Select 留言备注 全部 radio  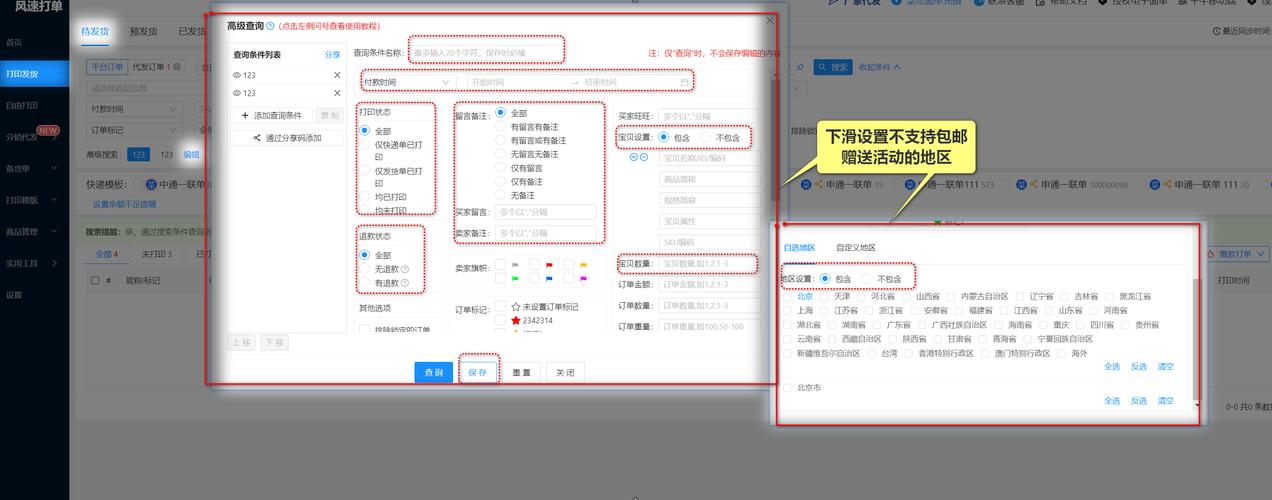500,113
